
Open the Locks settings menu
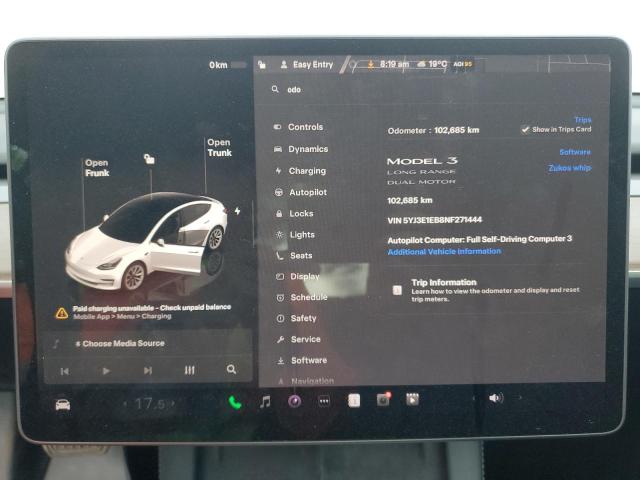295,213
